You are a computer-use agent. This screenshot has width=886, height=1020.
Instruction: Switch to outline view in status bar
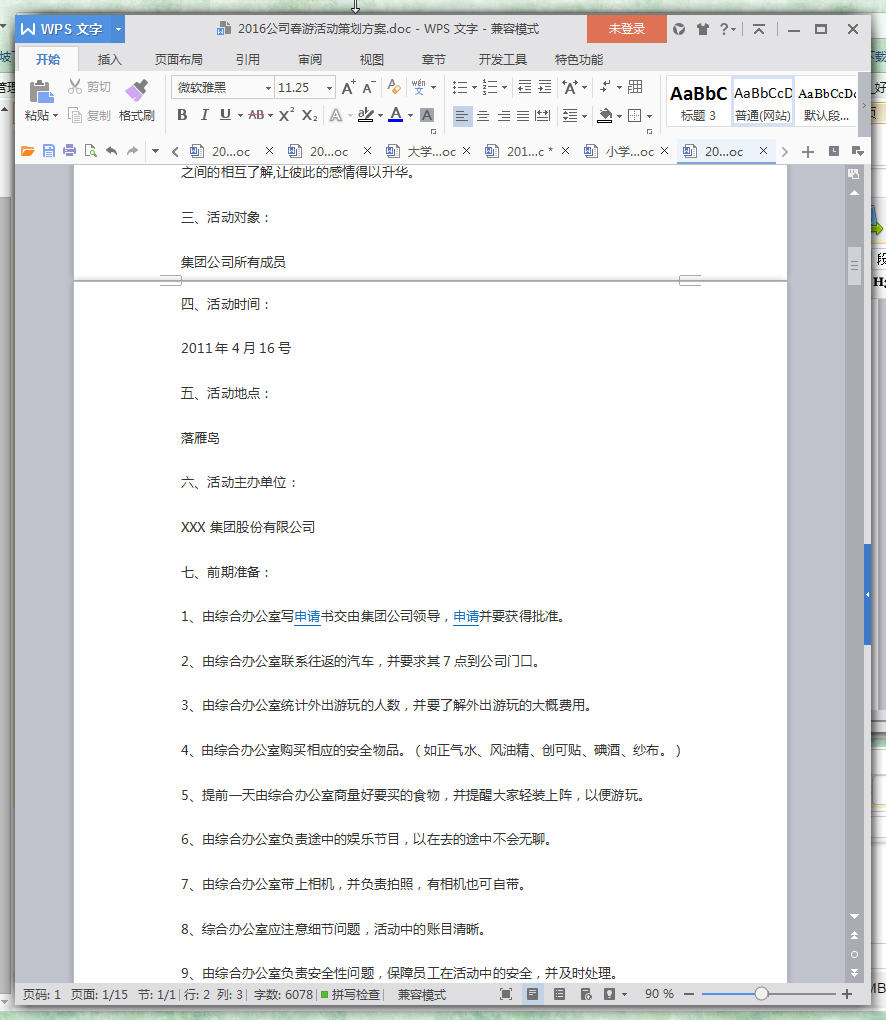(x=559, y=994)
